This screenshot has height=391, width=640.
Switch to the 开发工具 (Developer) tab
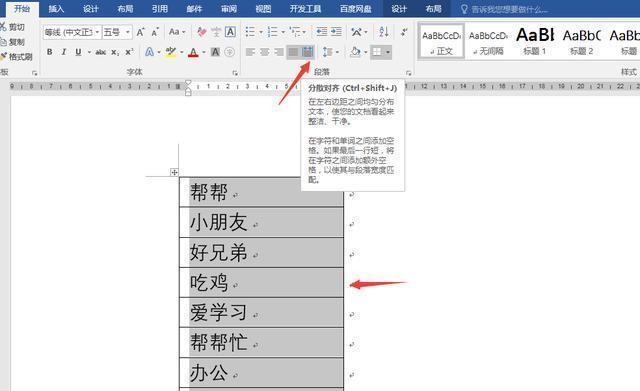point(305,9)
